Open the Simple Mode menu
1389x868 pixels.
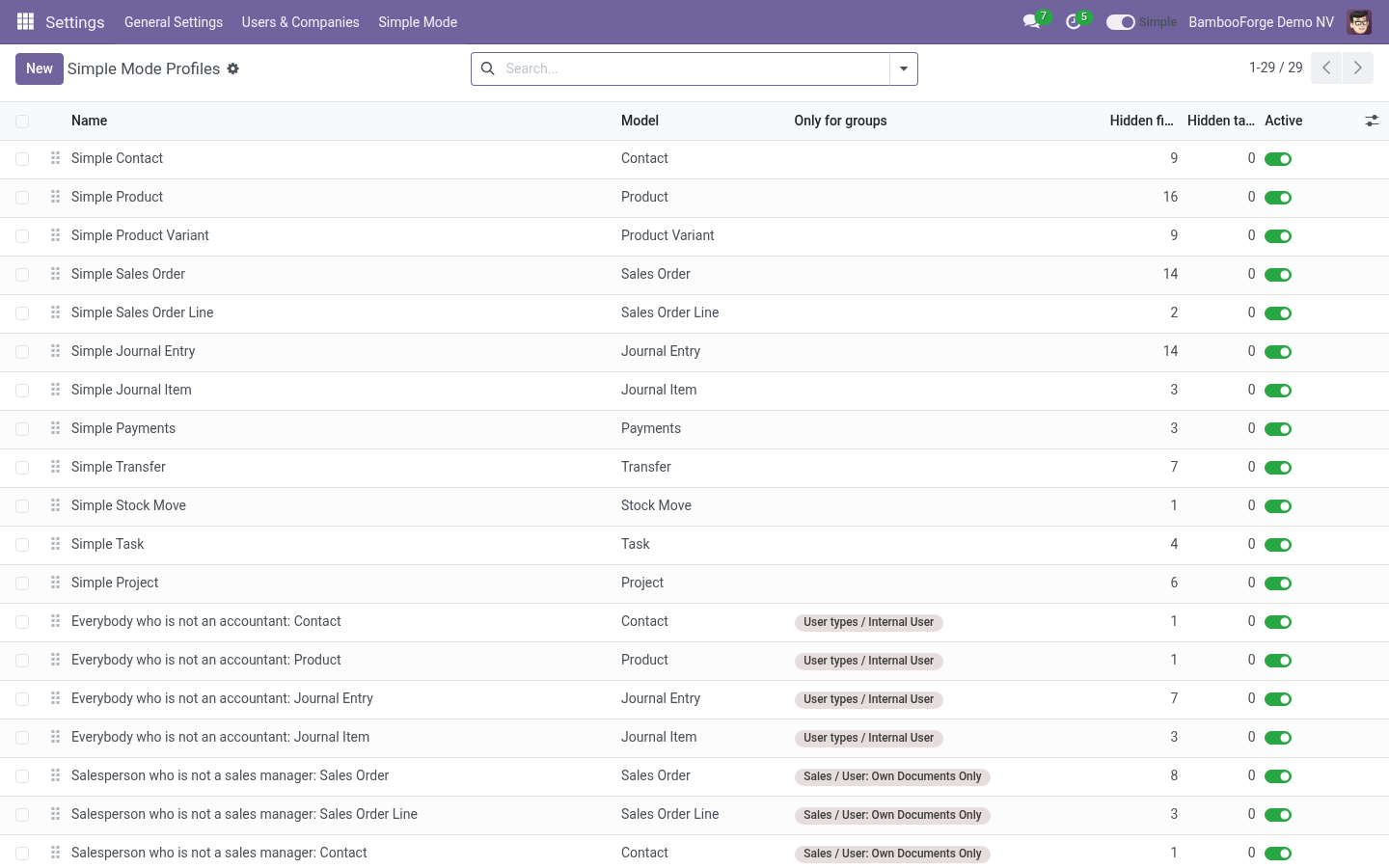(x=418, y=22)
